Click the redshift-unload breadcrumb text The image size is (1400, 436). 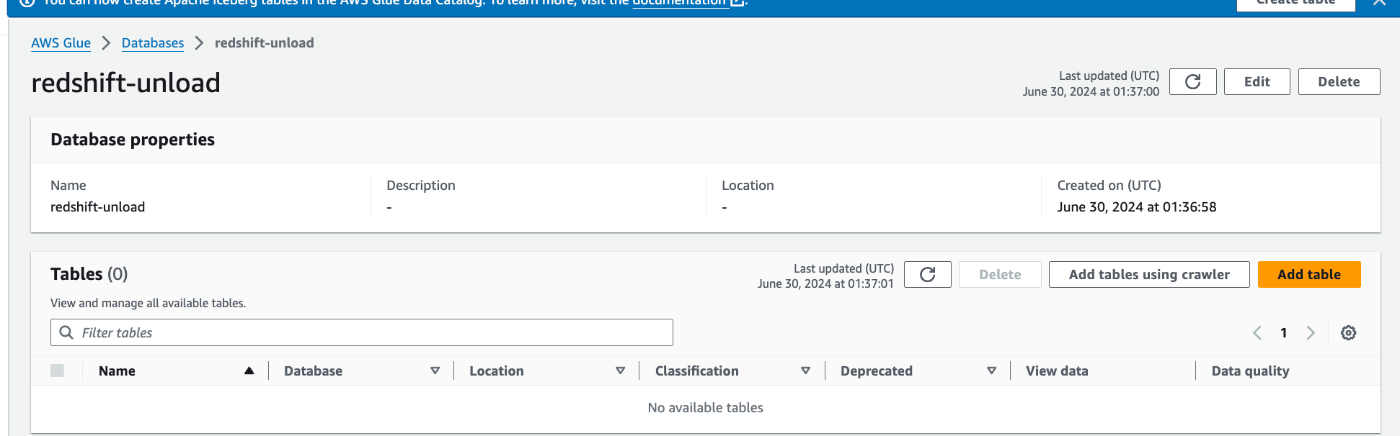click(265, 43)
